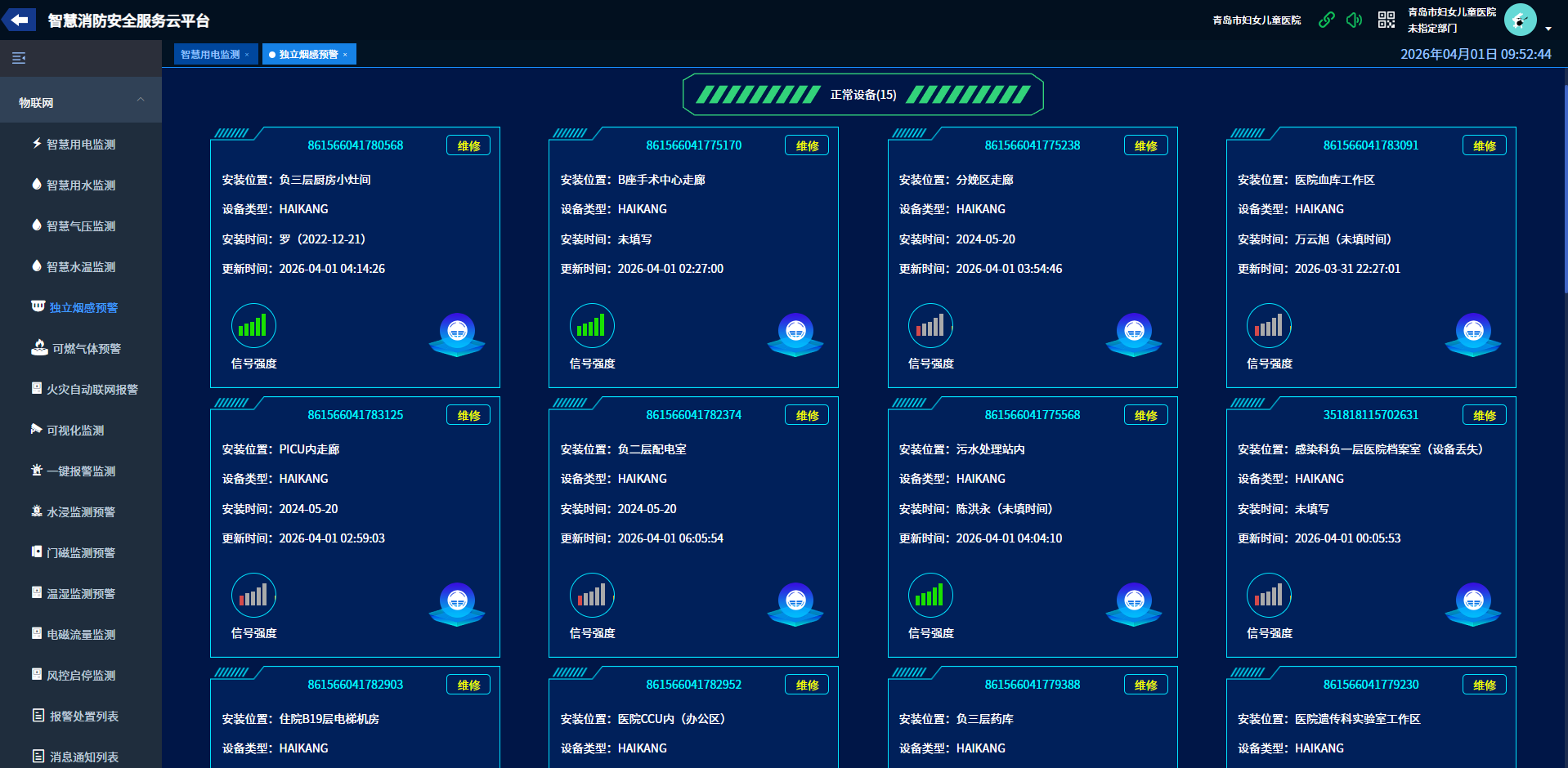Click the user avatar in top right

pyautogui.click(x=1520, y=20)
